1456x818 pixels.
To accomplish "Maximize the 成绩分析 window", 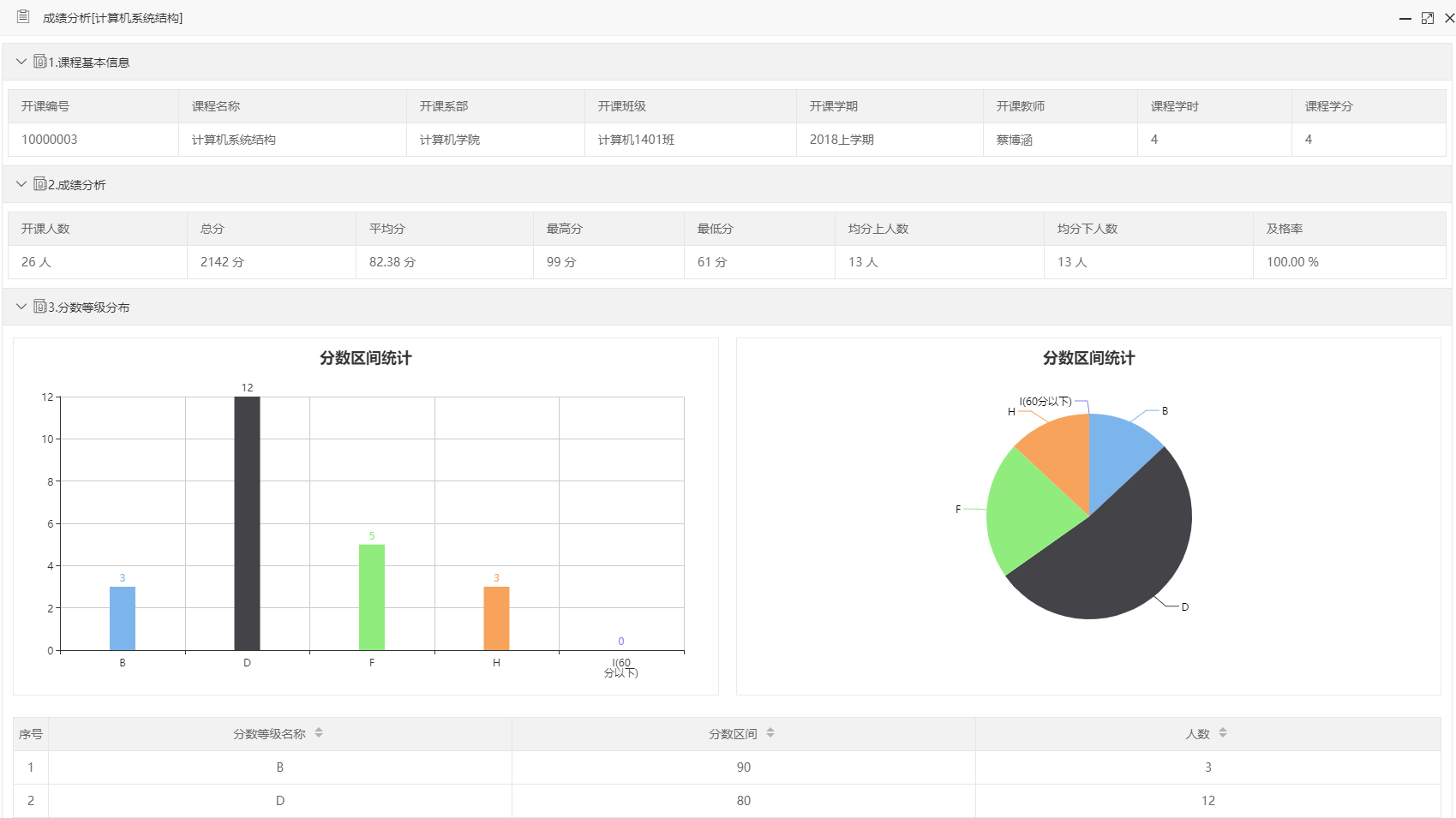I will tap(1428, 18).
